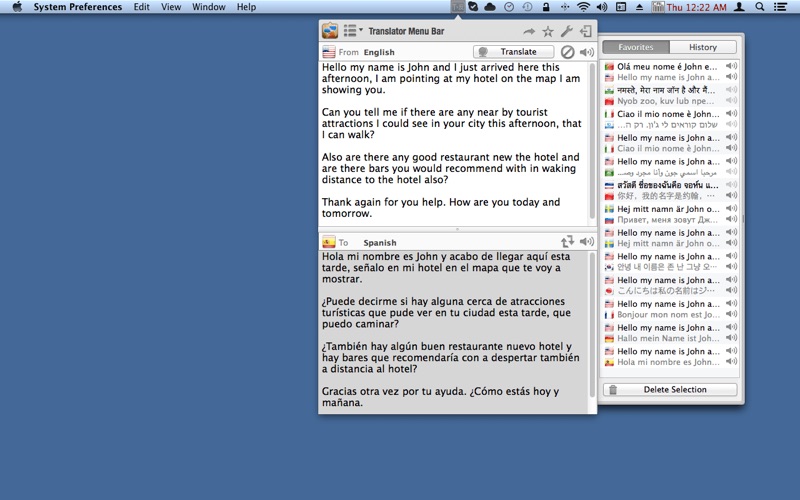Screen dimensions: 800x500
Task: Click the translation text vertical scrollbar
Action: (x=592, y=324)
